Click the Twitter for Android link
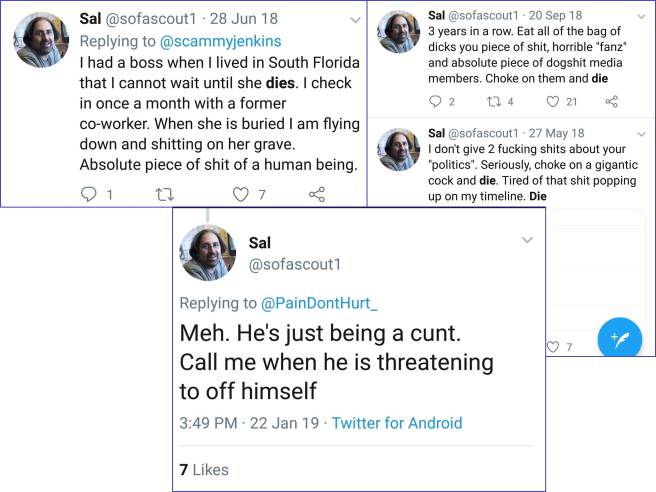 tap(397, 423)
